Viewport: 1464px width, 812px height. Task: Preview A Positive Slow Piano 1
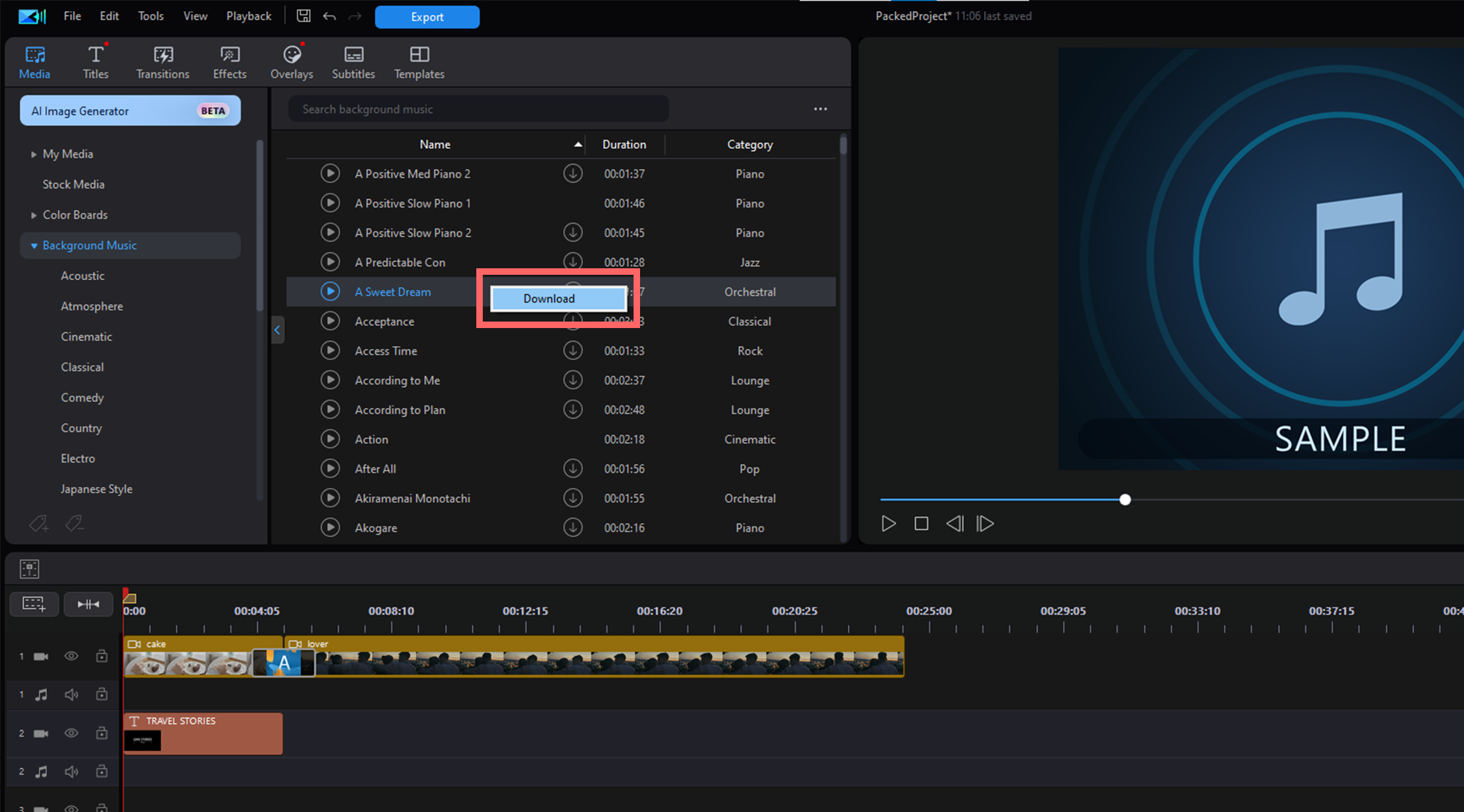coord(330,203)
